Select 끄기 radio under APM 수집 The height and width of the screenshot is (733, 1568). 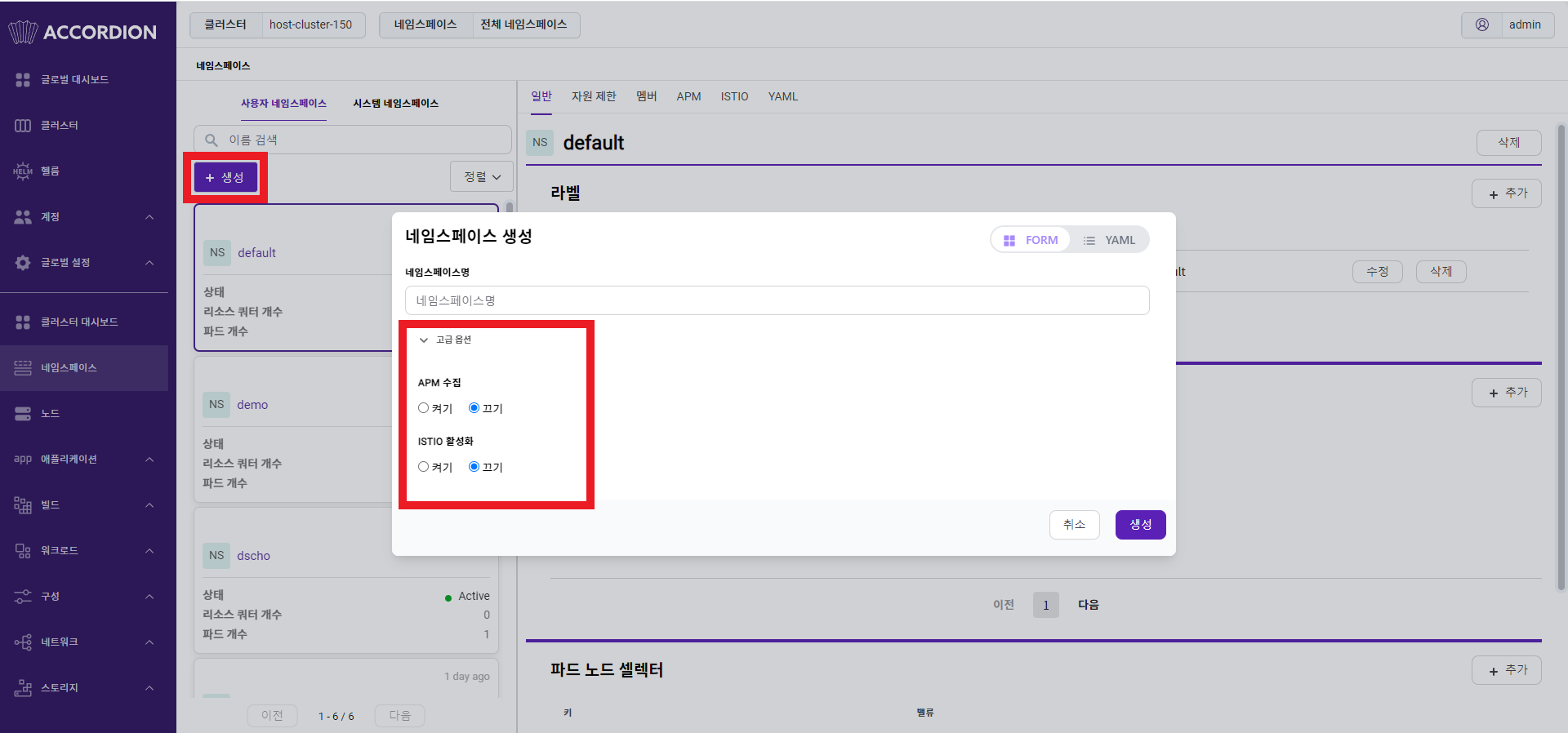tap(474, 408)
